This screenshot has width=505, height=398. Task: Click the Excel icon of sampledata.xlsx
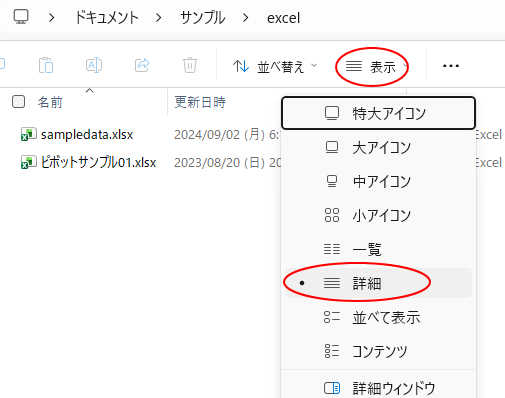(28, 135)
